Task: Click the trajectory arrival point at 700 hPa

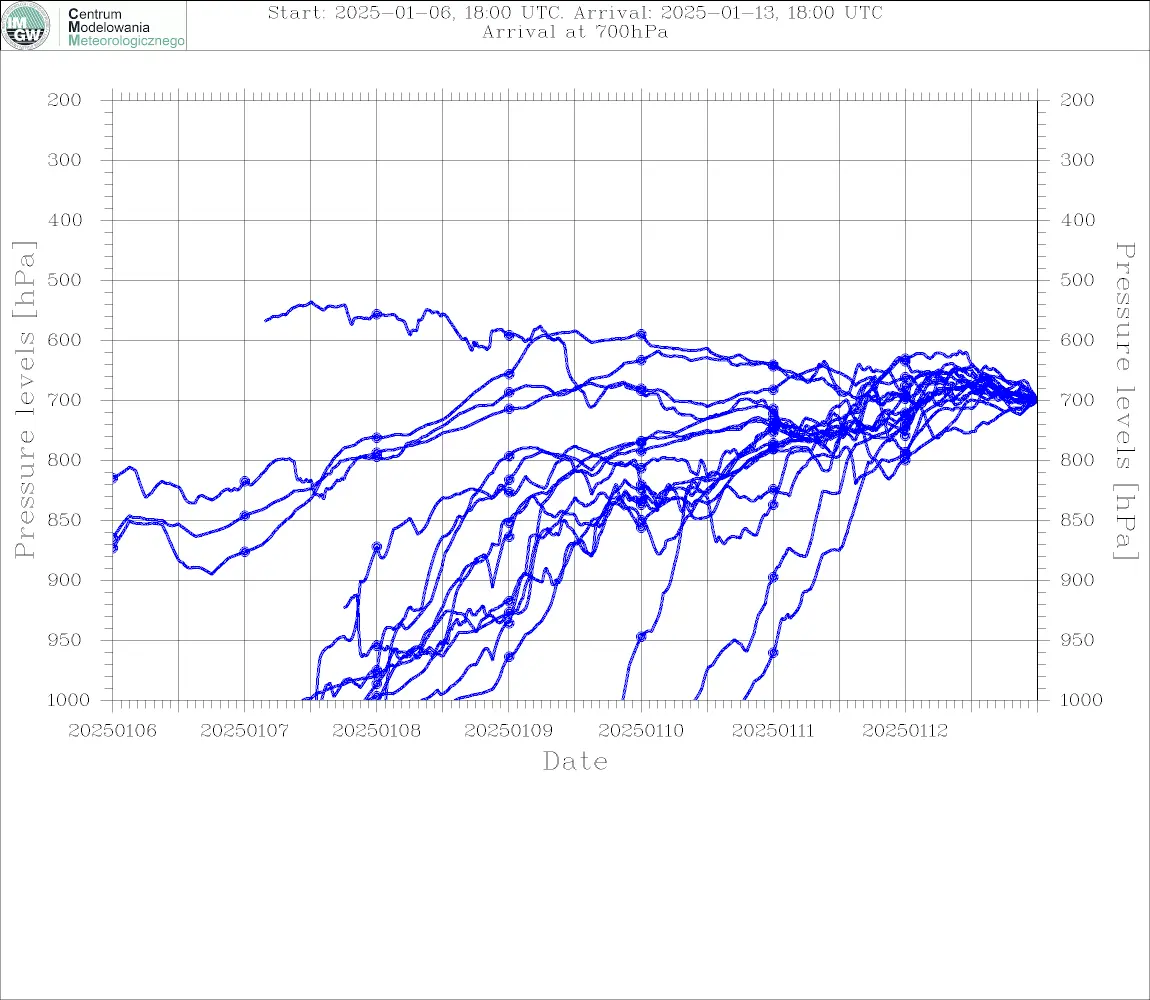Action: click(x=1036, y=401)
